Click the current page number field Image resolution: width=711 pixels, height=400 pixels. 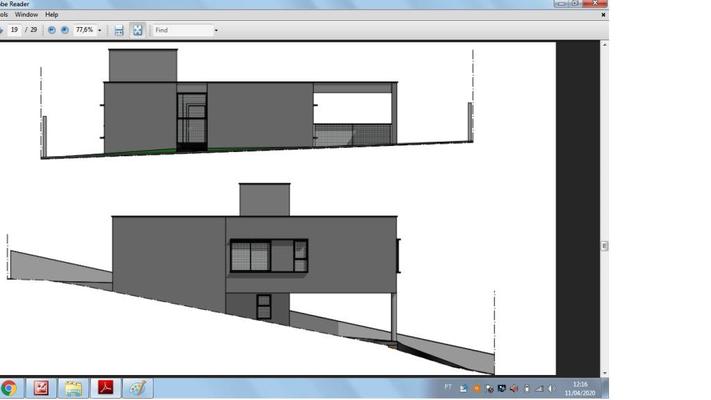coord(16,30)
